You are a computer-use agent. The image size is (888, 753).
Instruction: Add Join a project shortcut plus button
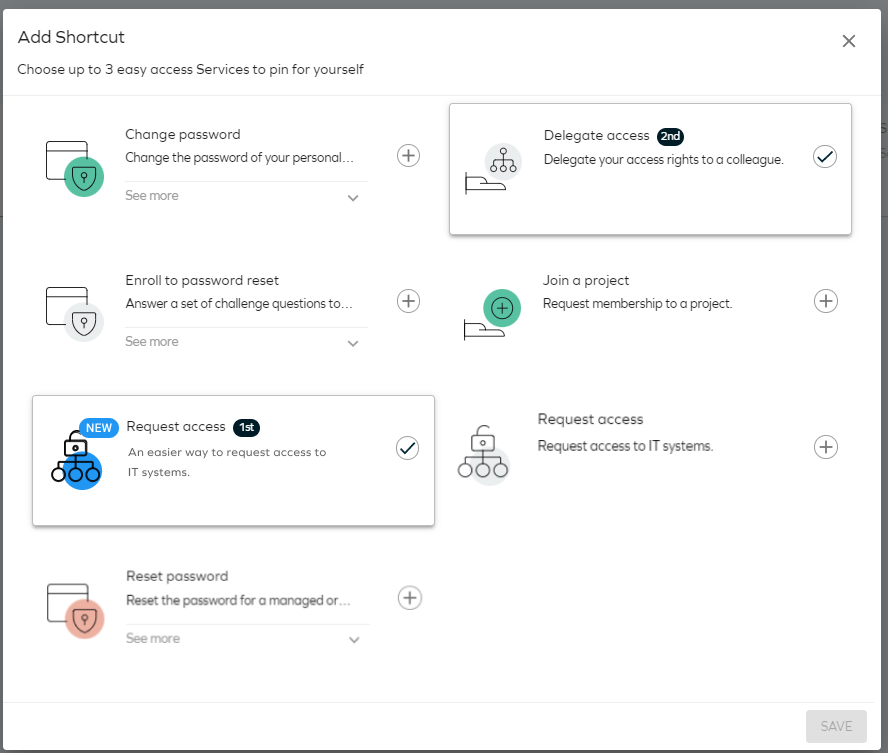[826, 301]
